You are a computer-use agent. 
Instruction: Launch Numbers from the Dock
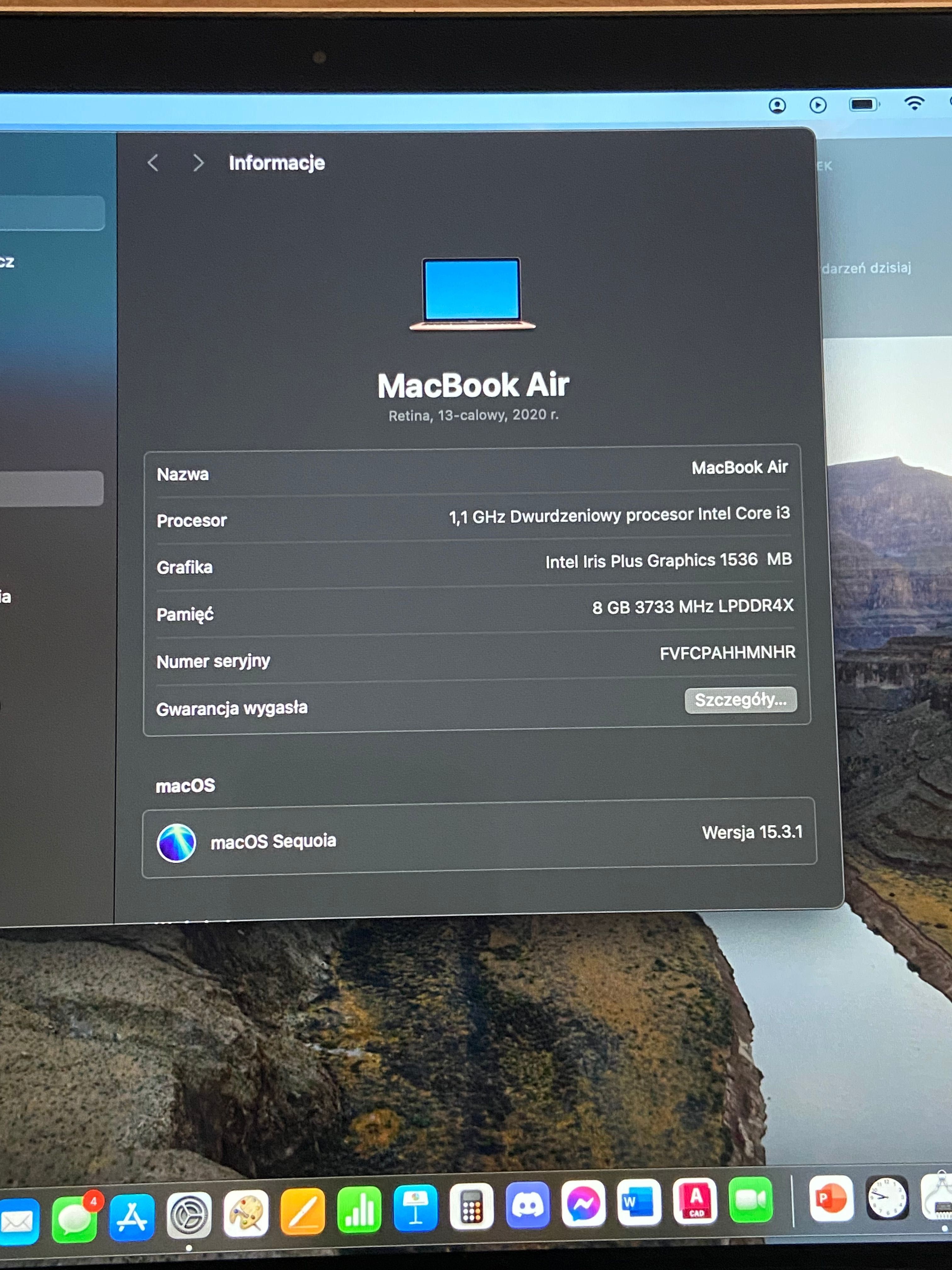coord(359,1209)
